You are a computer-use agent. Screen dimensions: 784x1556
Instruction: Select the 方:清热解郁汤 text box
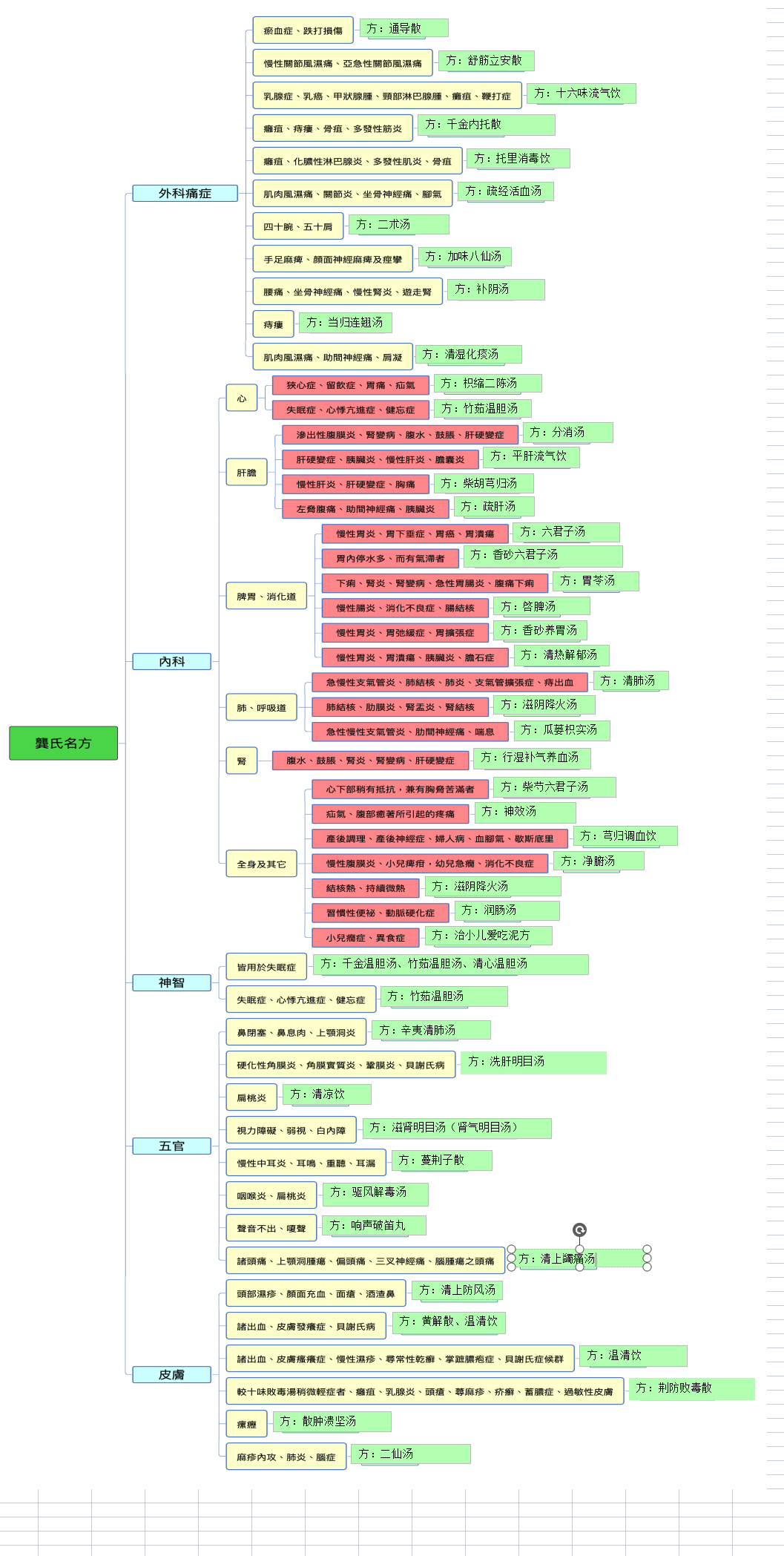(x=561, y=655)
